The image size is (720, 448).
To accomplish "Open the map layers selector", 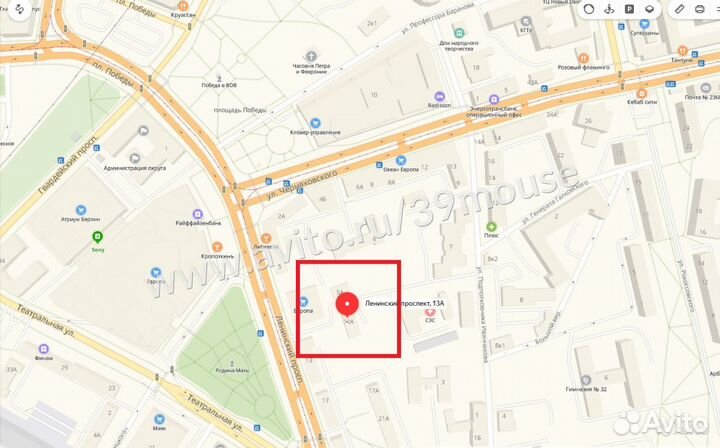I will (x=649, y=9).
